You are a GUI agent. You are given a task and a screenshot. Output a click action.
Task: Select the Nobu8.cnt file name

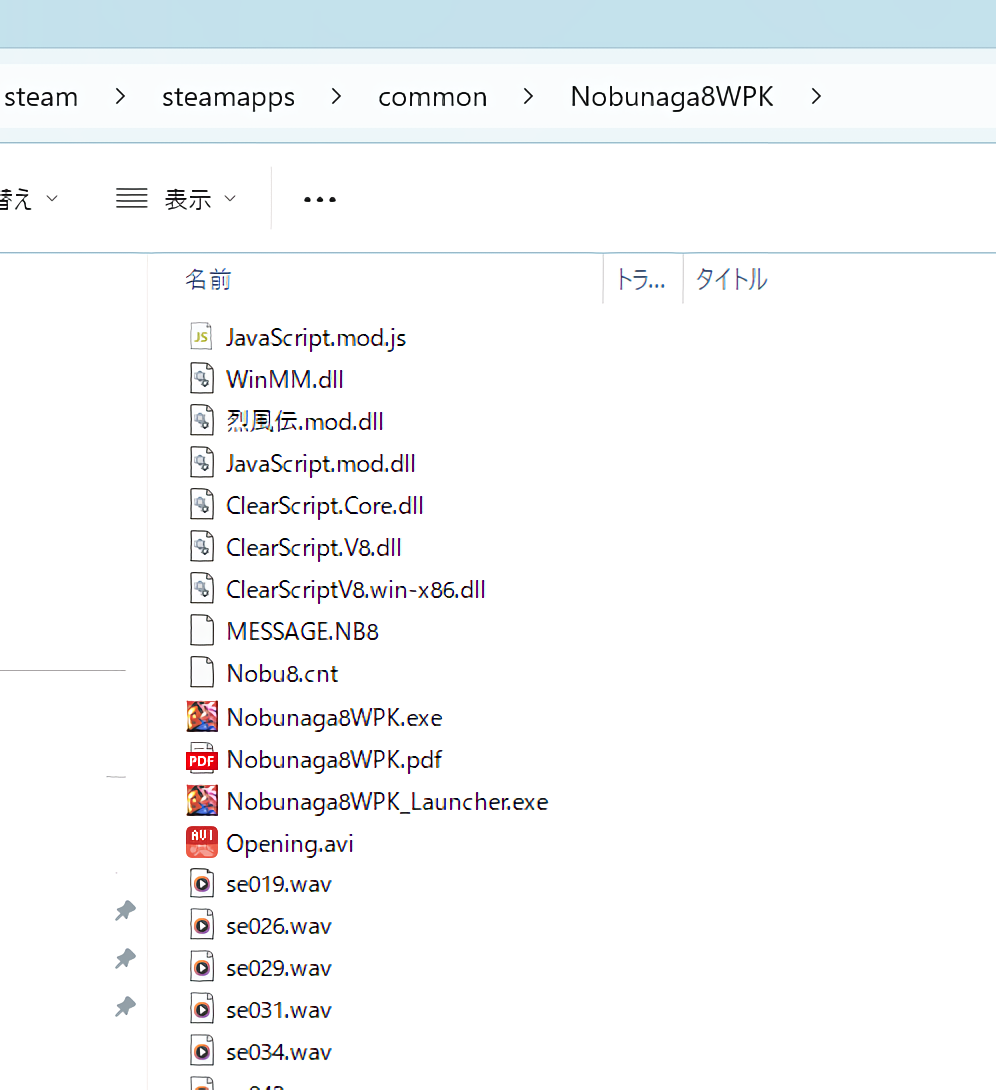point(282,674)
